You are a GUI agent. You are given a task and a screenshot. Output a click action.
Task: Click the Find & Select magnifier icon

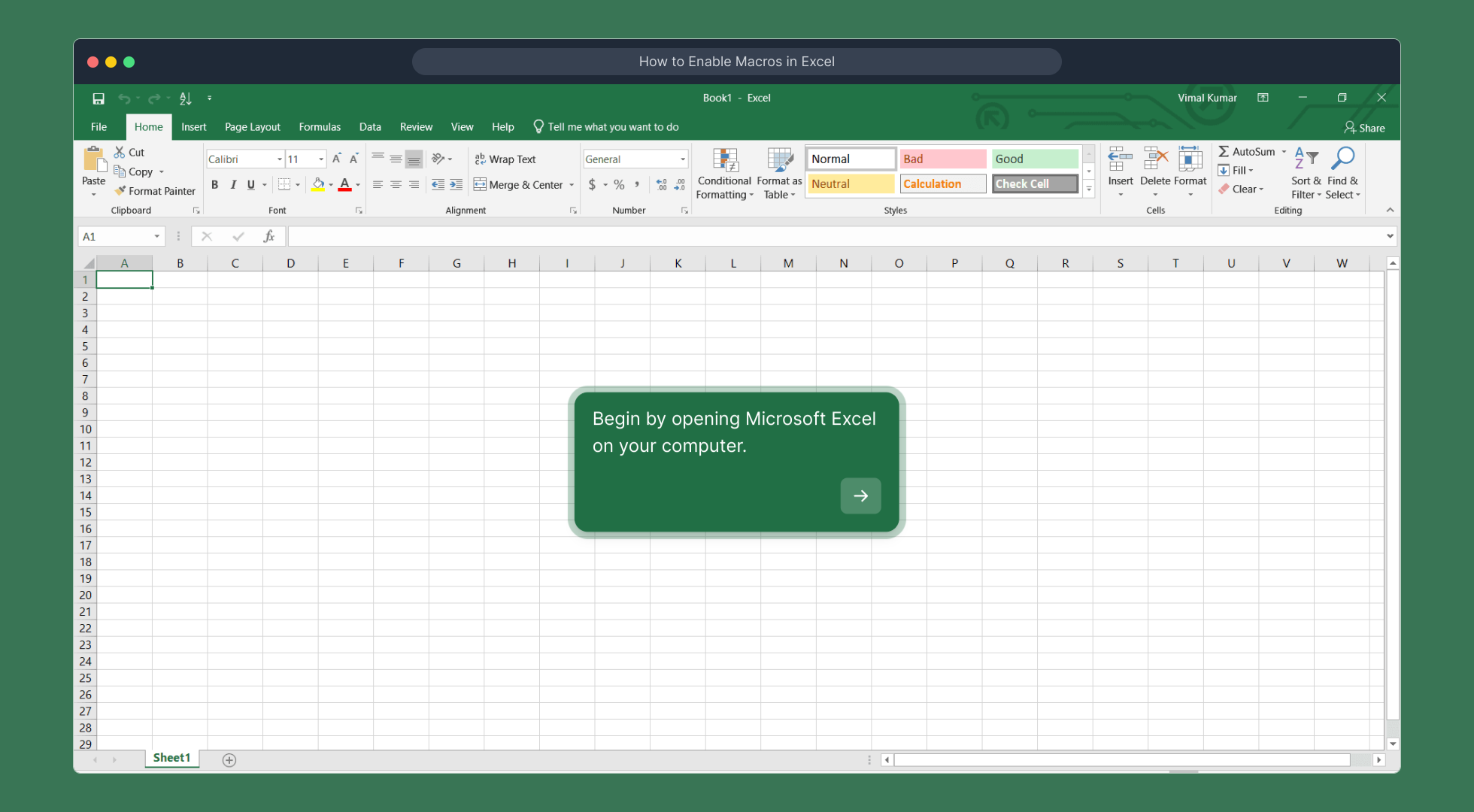(x=1342, y=159)
